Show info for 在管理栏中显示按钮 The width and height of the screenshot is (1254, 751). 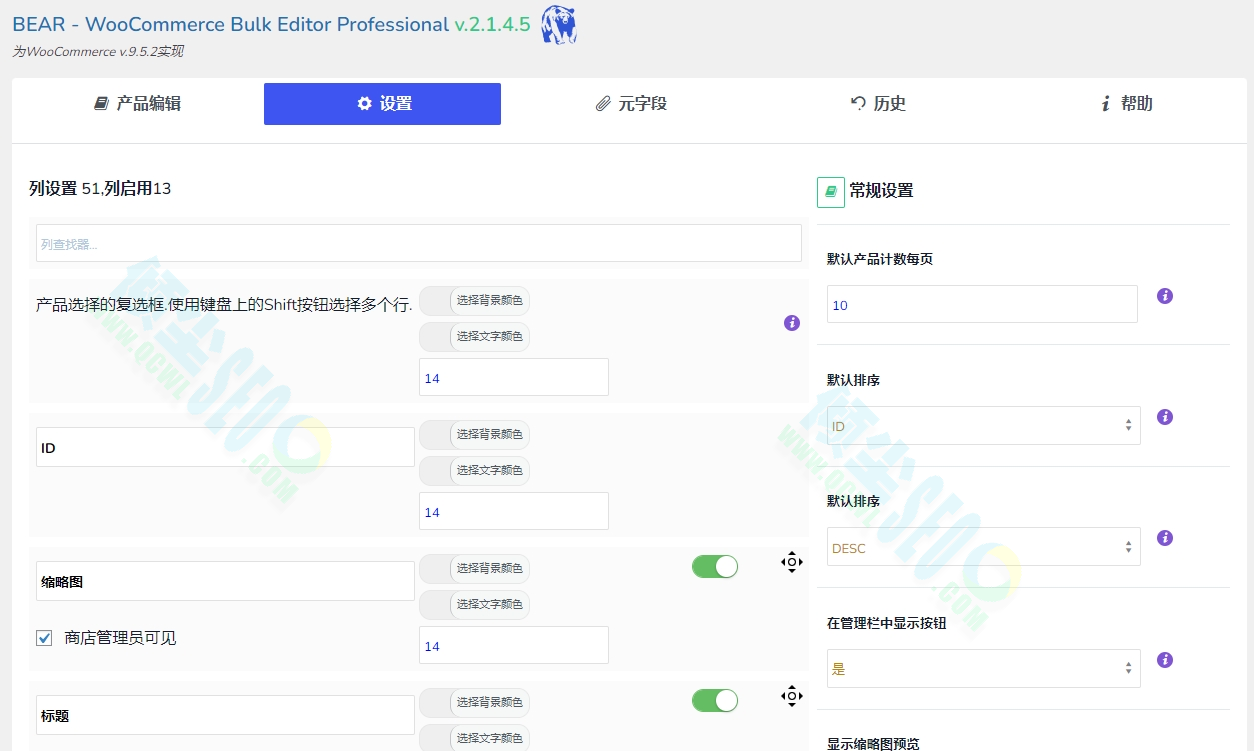1165,660
